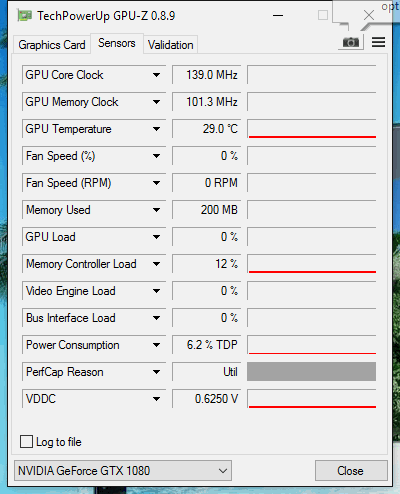400x494 pixels.
Task: Click the GPU Load value field
Action: coord(206,237)
